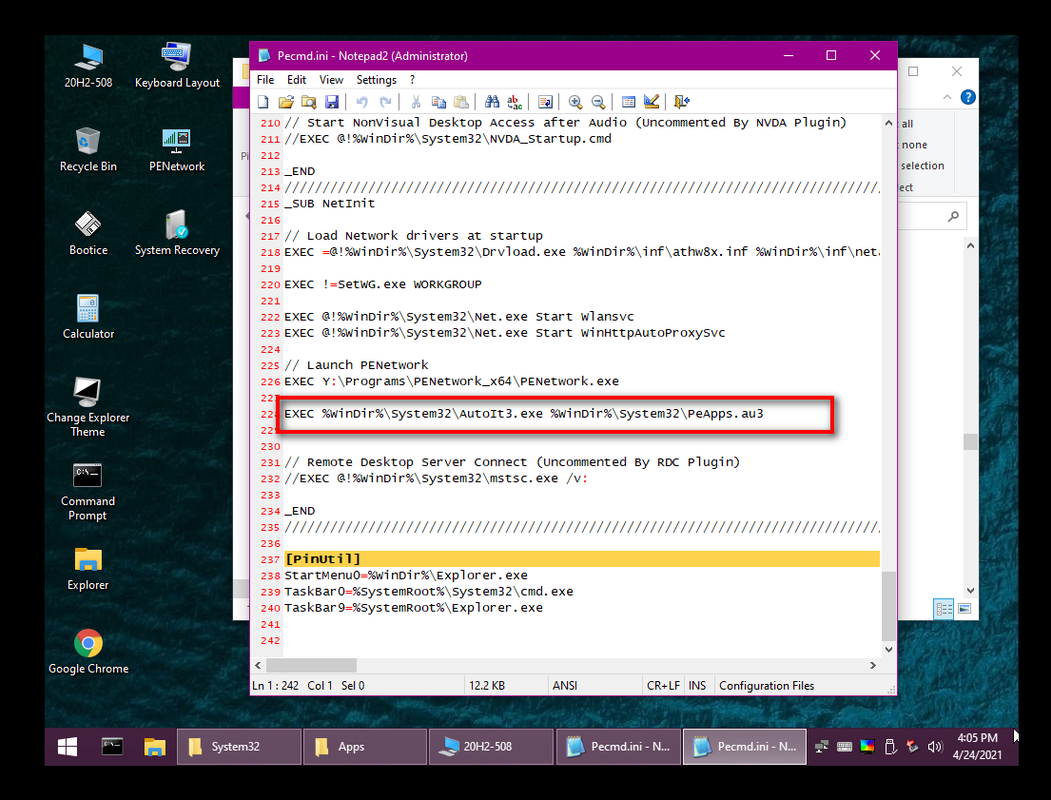The width and height of the screenshot is (1051, 800).
Task: Click the ANSI encoding status bar entry
Action: pyautogui.click(x=565, y=685)
